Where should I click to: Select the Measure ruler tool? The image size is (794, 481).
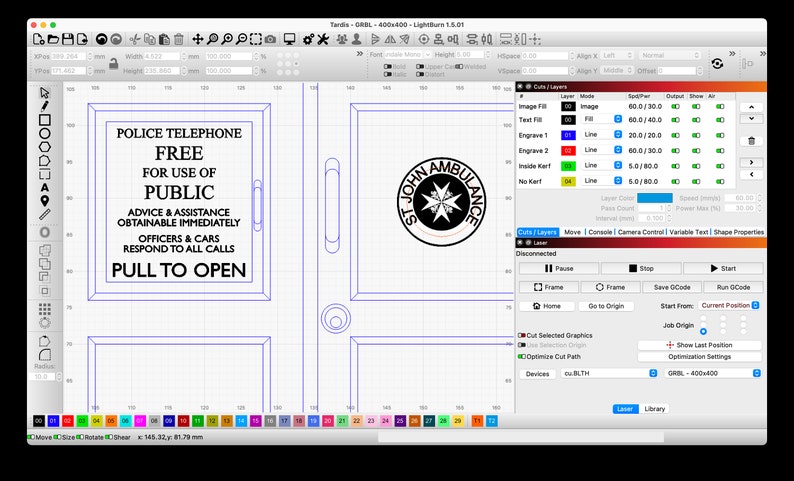point(45,214)
